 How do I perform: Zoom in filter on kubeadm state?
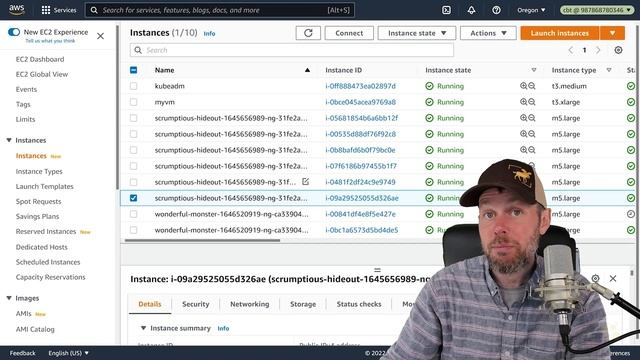coord(523,86)
